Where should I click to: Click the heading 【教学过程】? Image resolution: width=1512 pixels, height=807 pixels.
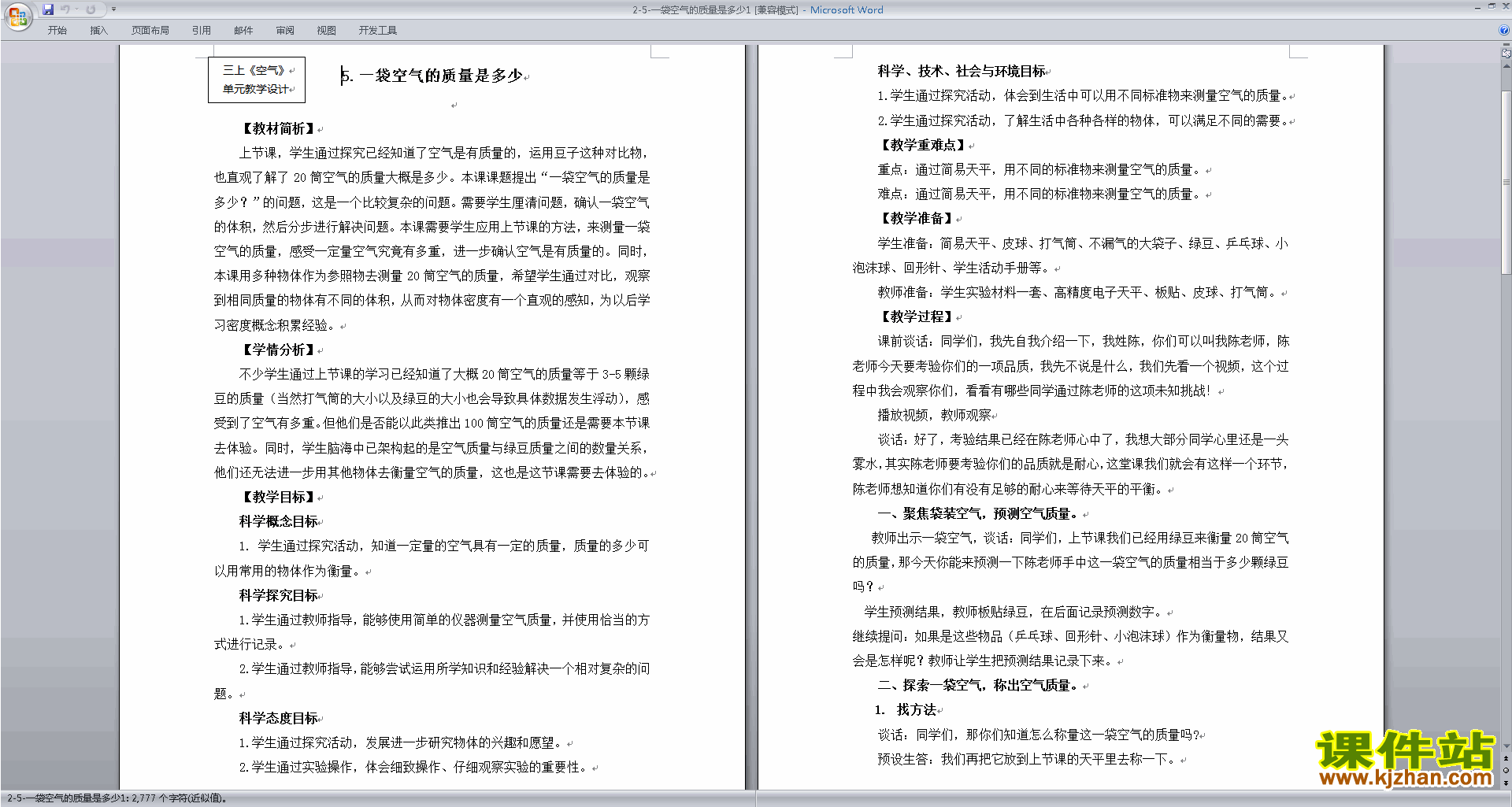pos(917,317)
